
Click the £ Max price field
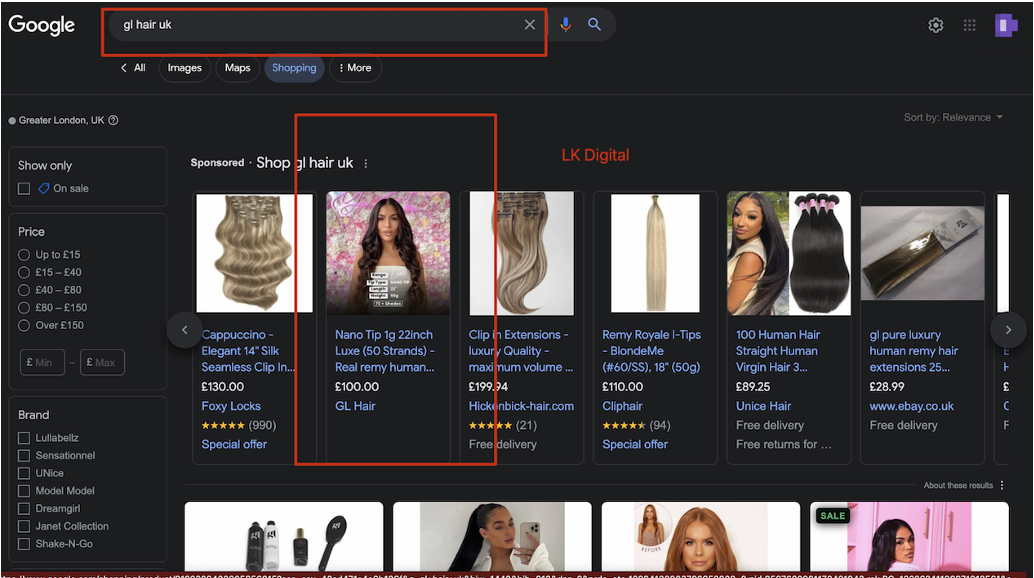pyautogui.click(x=102, y=362)
